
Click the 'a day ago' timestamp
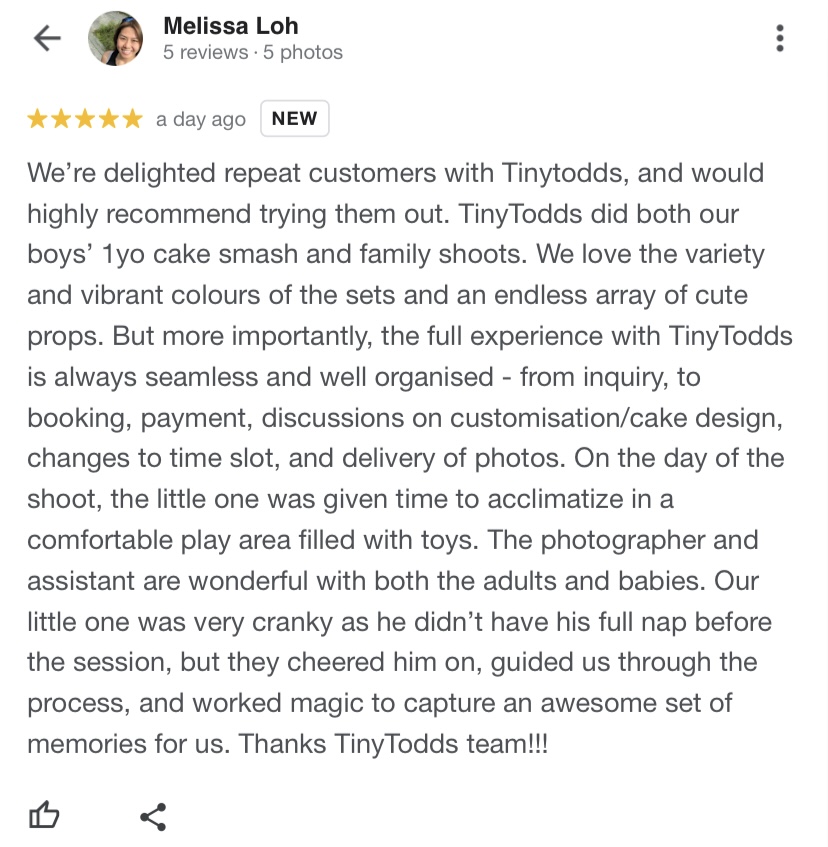coord(201,119)
